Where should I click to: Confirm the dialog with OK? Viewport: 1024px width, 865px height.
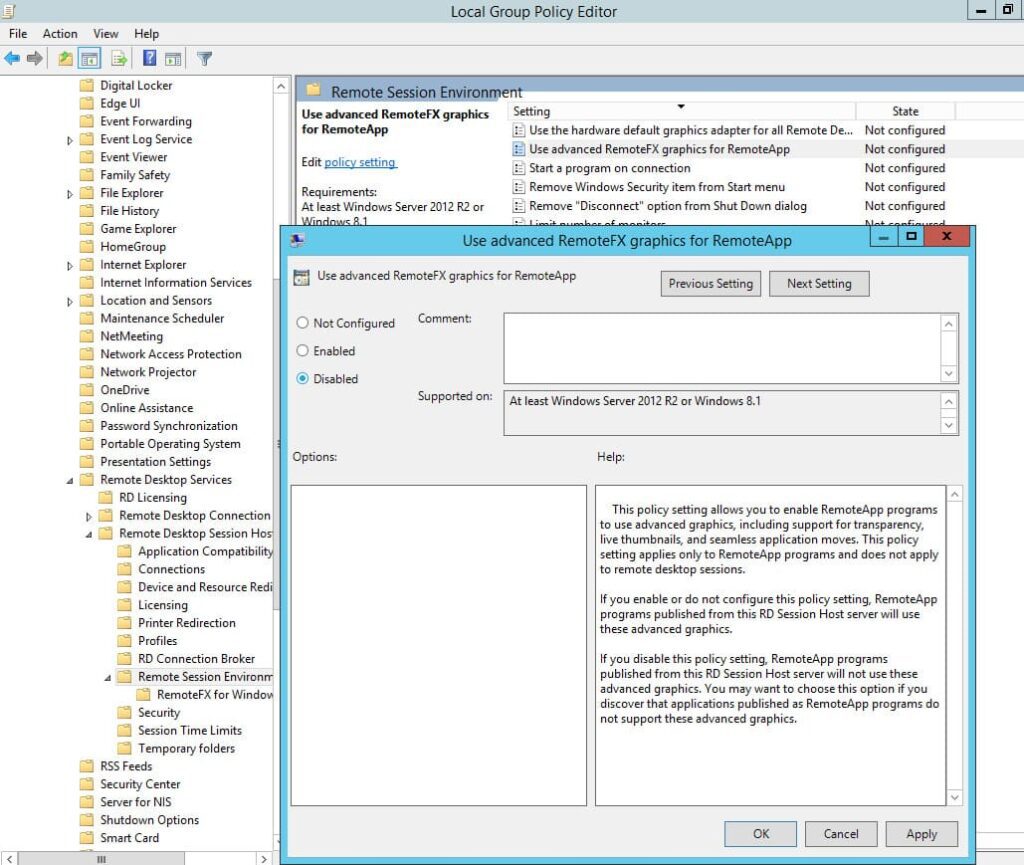coord(761,834)
